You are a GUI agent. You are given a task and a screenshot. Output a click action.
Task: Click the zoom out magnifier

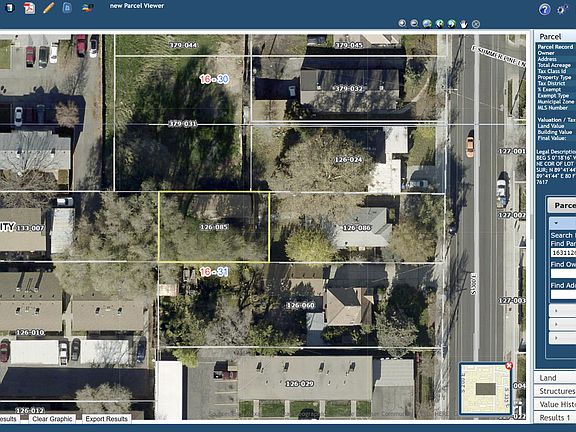coord(414,24)
